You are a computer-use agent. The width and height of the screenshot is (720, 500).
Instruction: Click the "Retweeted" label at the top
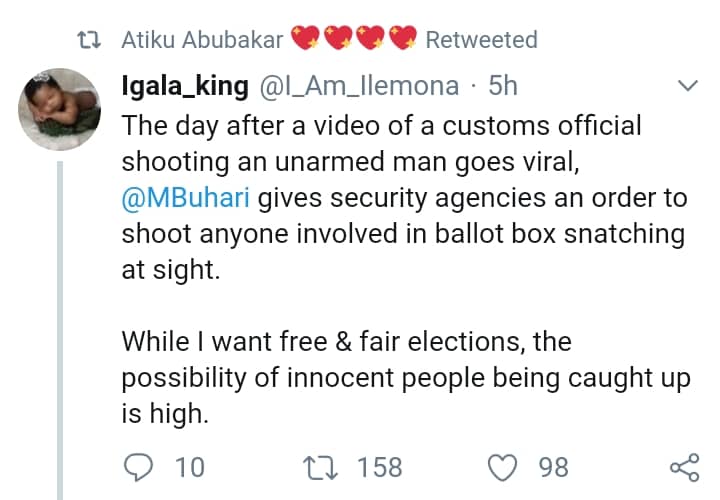481,40
